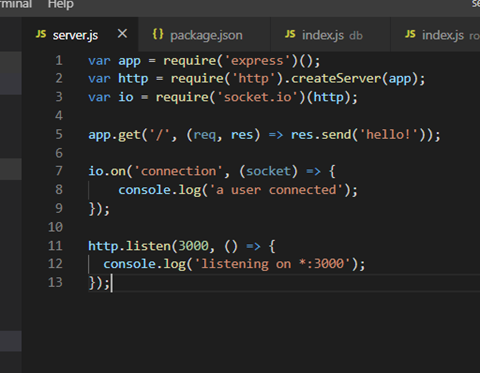Click the 'hello!' string on line 5
Image resolution: width=480 pixels, height=373 pixels.
(389, 135)
